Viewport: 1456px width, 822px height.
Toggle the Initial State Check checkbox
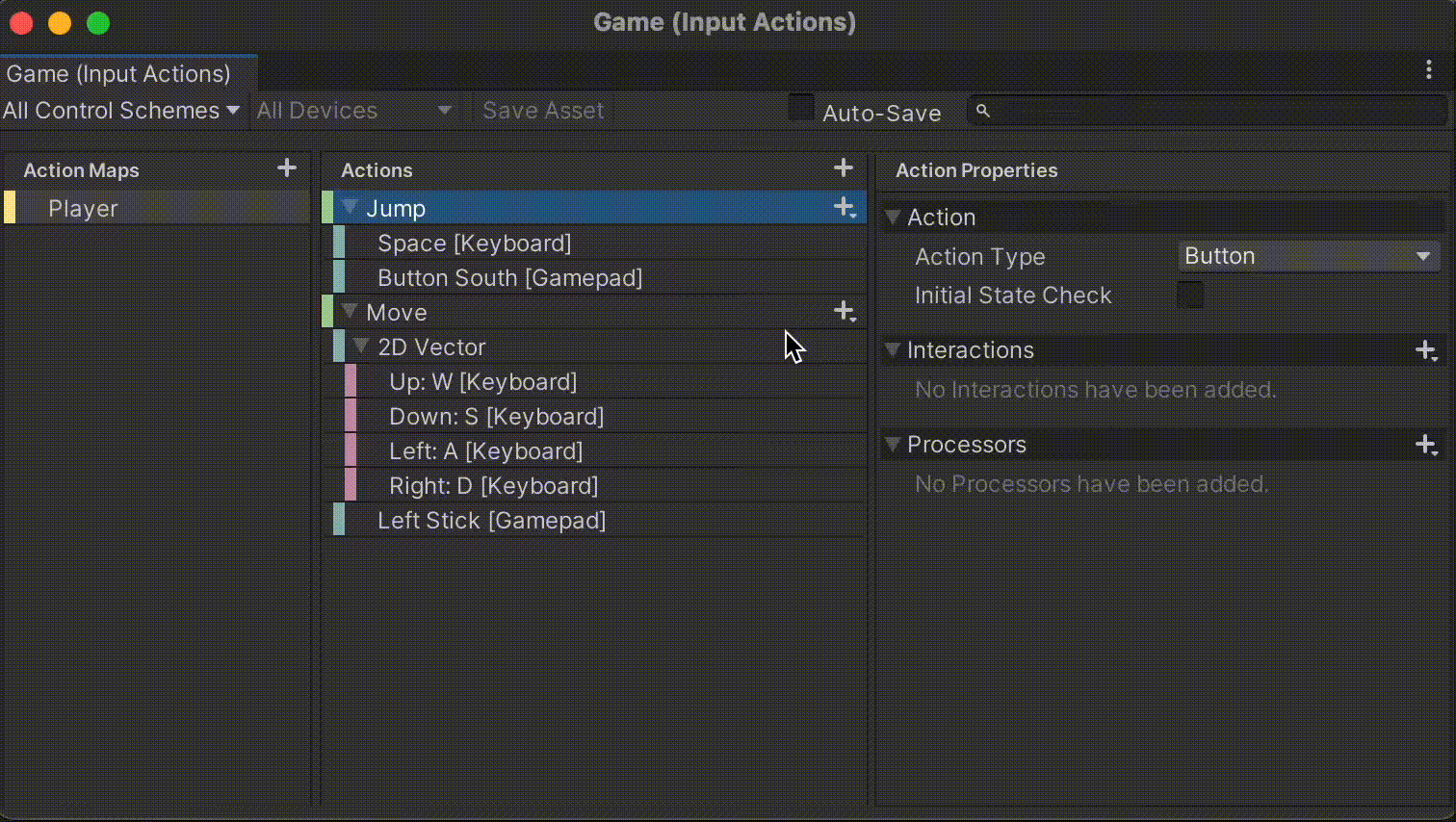(1190, 295)
